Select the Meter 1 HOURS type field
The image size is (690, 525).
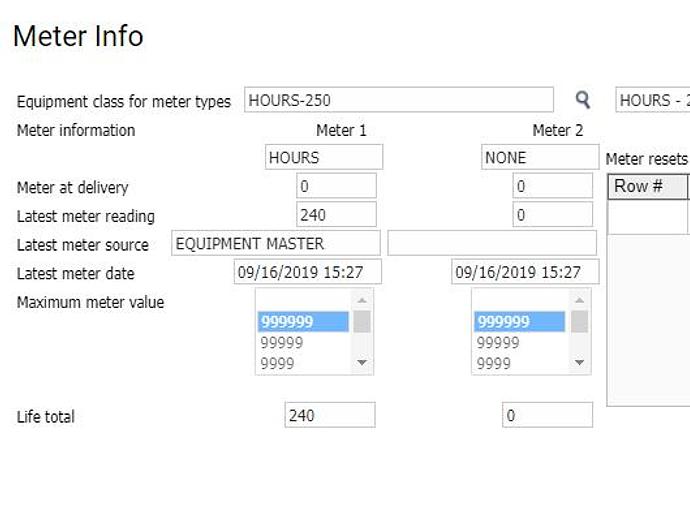click(324, 157)
